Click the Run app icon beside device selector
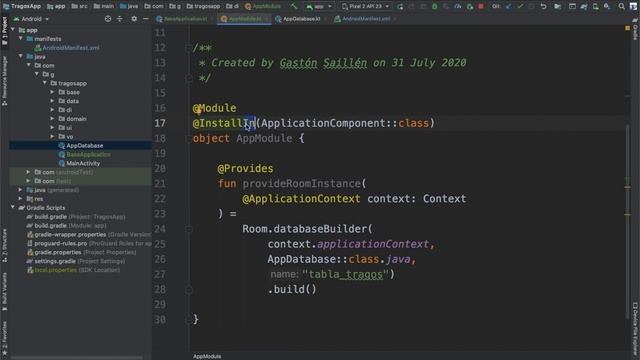This screenshot has width=640, height=360. [400, 7]
